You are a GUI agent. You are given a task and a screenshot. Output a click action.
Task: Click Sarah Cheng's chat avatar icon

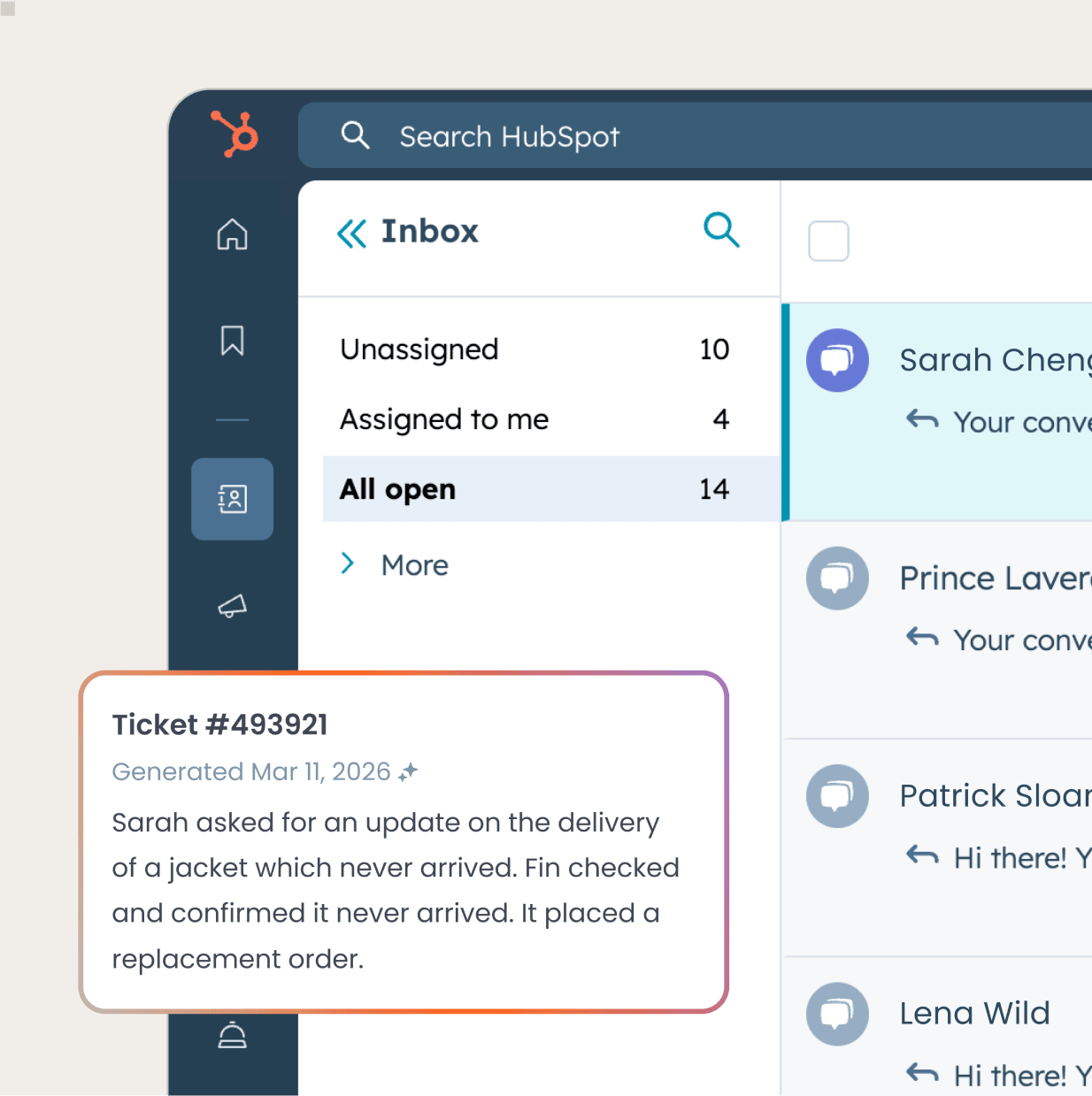tap(837, 360)
